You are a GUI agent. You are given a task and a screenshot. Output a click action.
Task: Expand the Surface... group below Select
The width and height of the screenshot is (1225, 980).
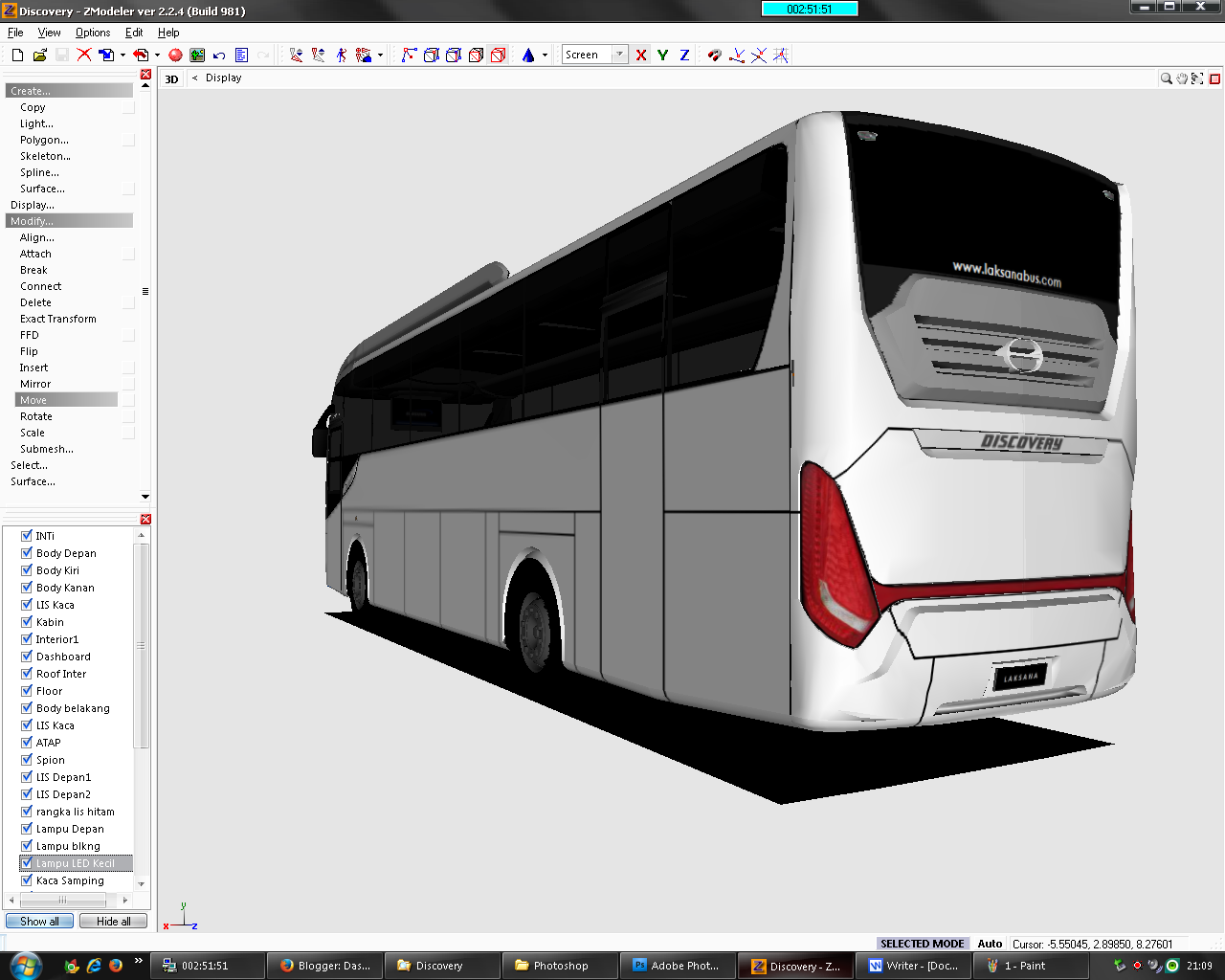click(x=33, y=481)
